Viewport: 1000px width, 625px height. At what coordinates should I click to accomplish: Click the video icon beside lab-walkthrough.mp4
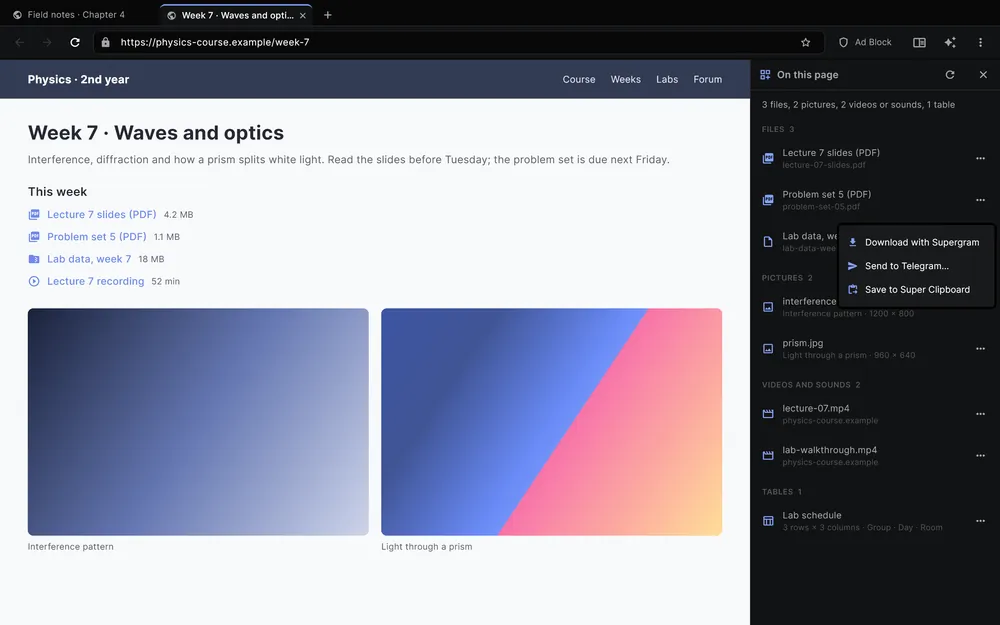[x=768, y=455]
